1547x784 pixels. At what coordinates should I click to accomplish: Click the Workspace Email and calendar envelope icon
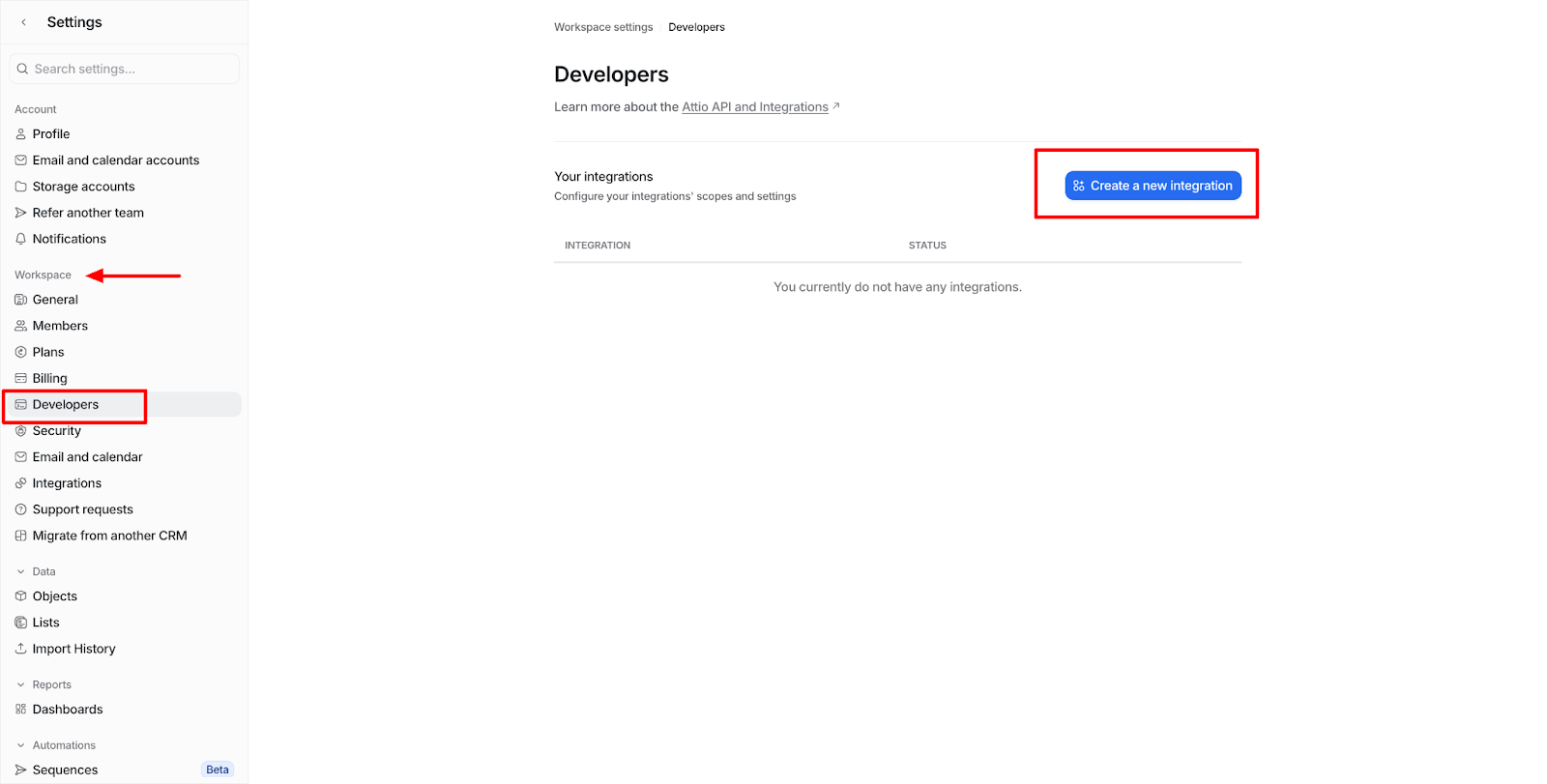[20, 457]
